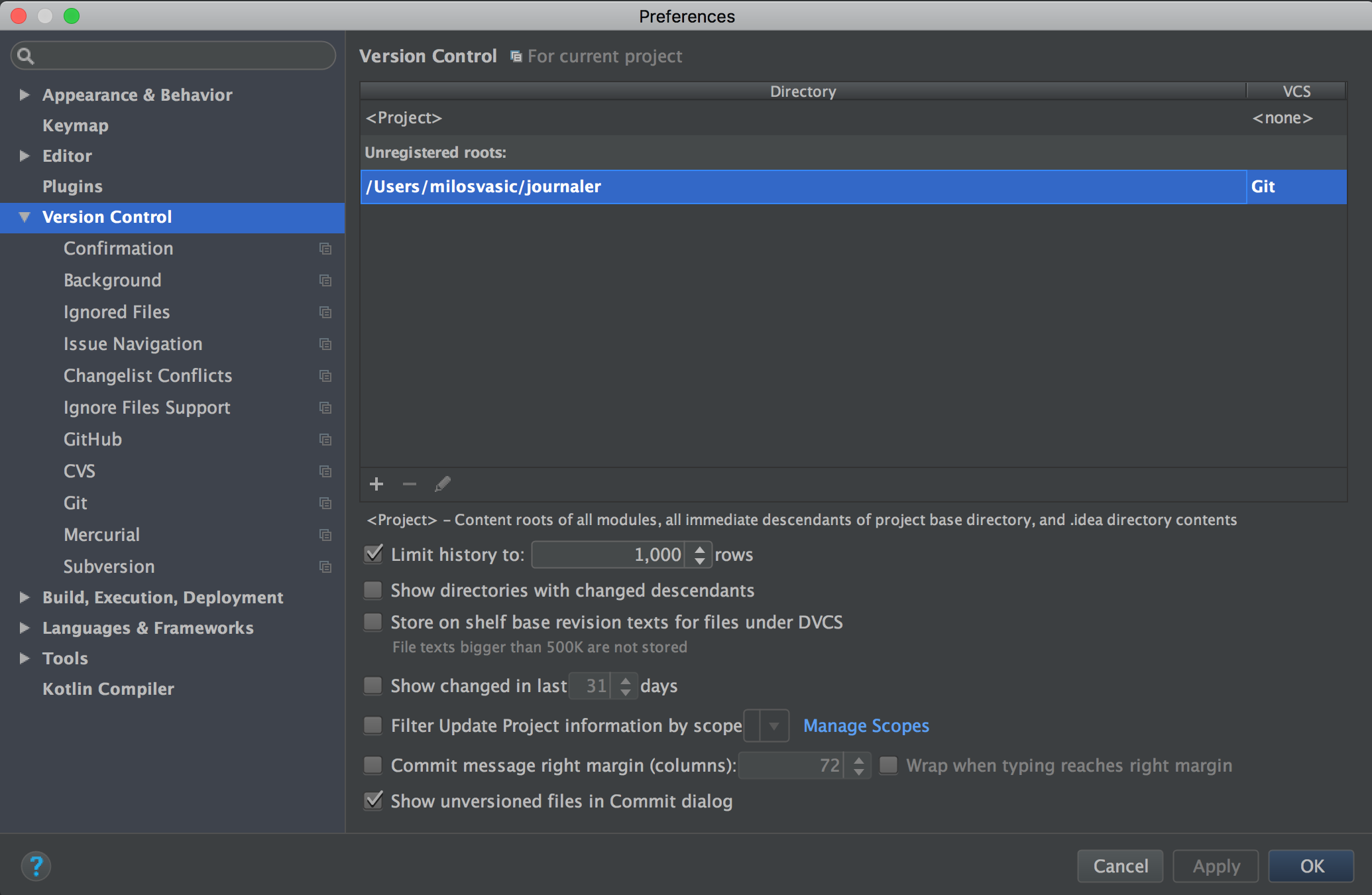1372x895 pixels.
Task: Click the project-level icon beside CVS
Action: 325,471
